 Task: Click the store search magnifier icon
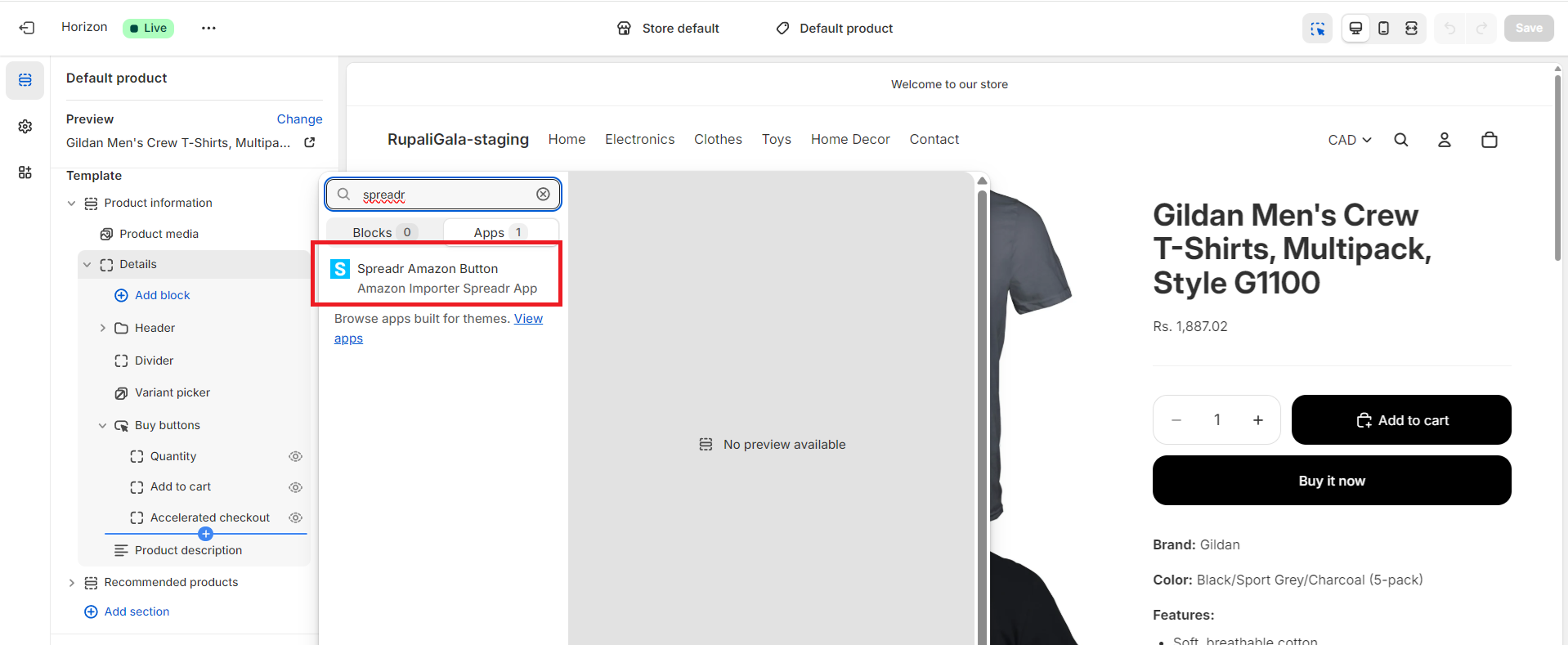coord(1401,140)
